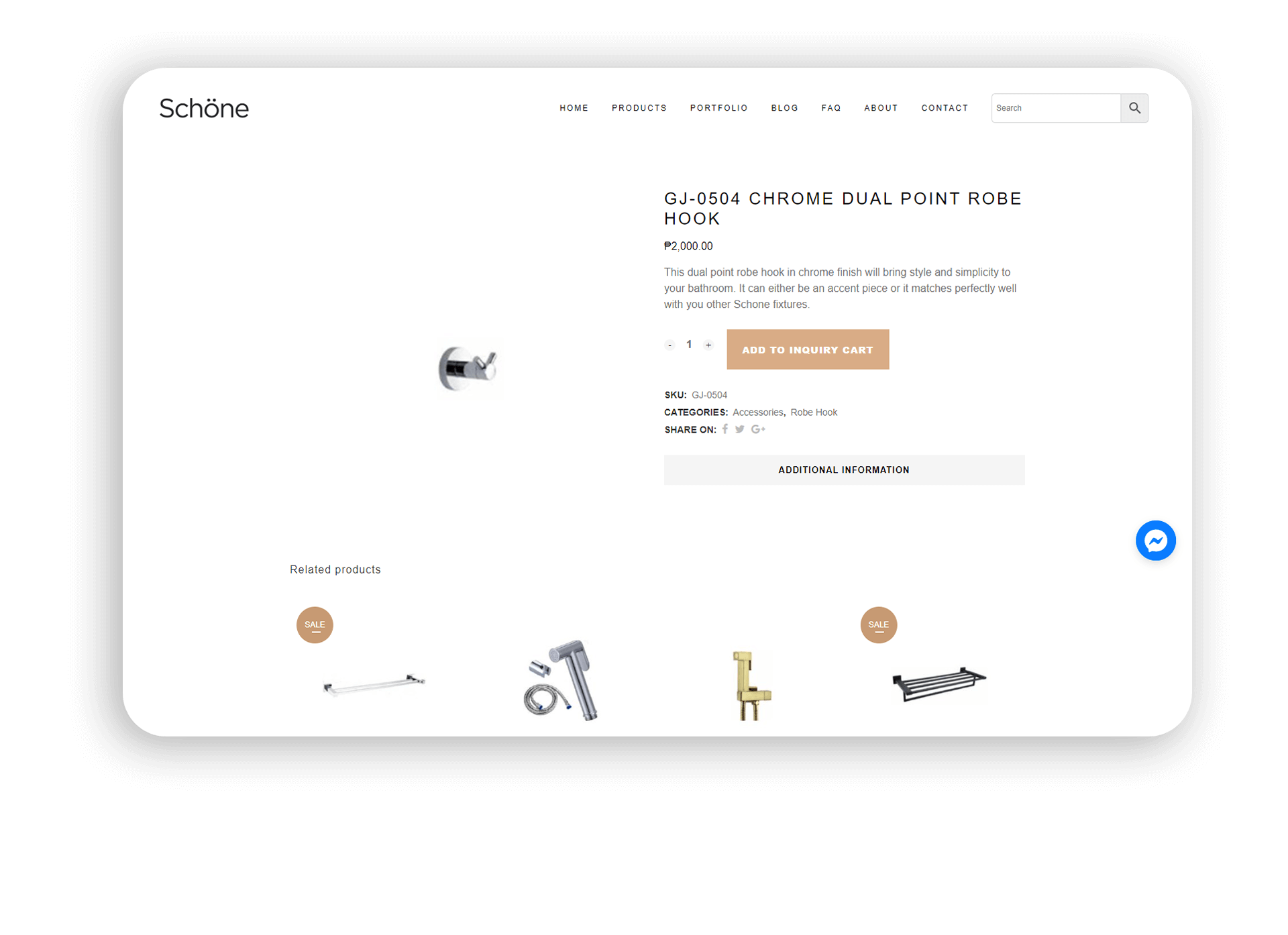Open the Messenger chat bubble
The height and width of the screenshot is (935, 1288).
[x=1155, y=541]
